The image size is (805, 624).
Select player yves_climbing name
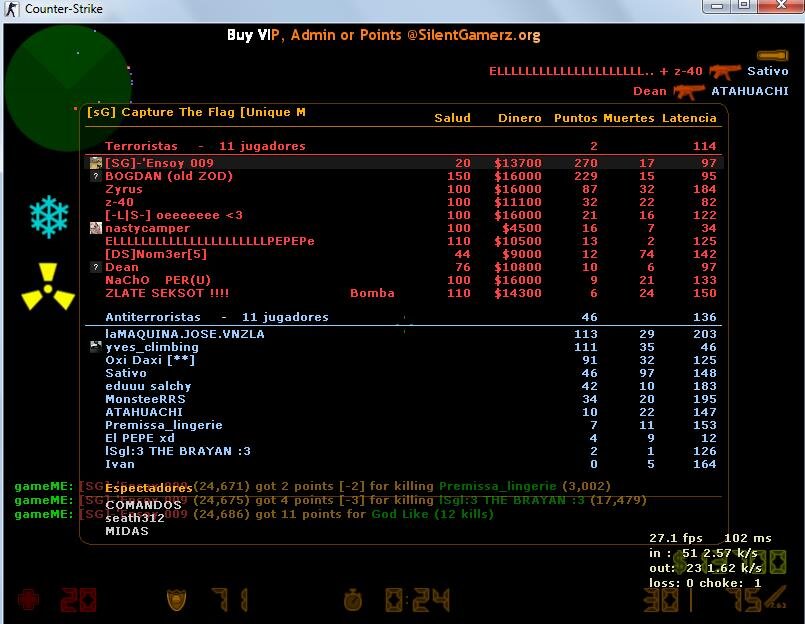pyautogui.click(x=152, y=347)
